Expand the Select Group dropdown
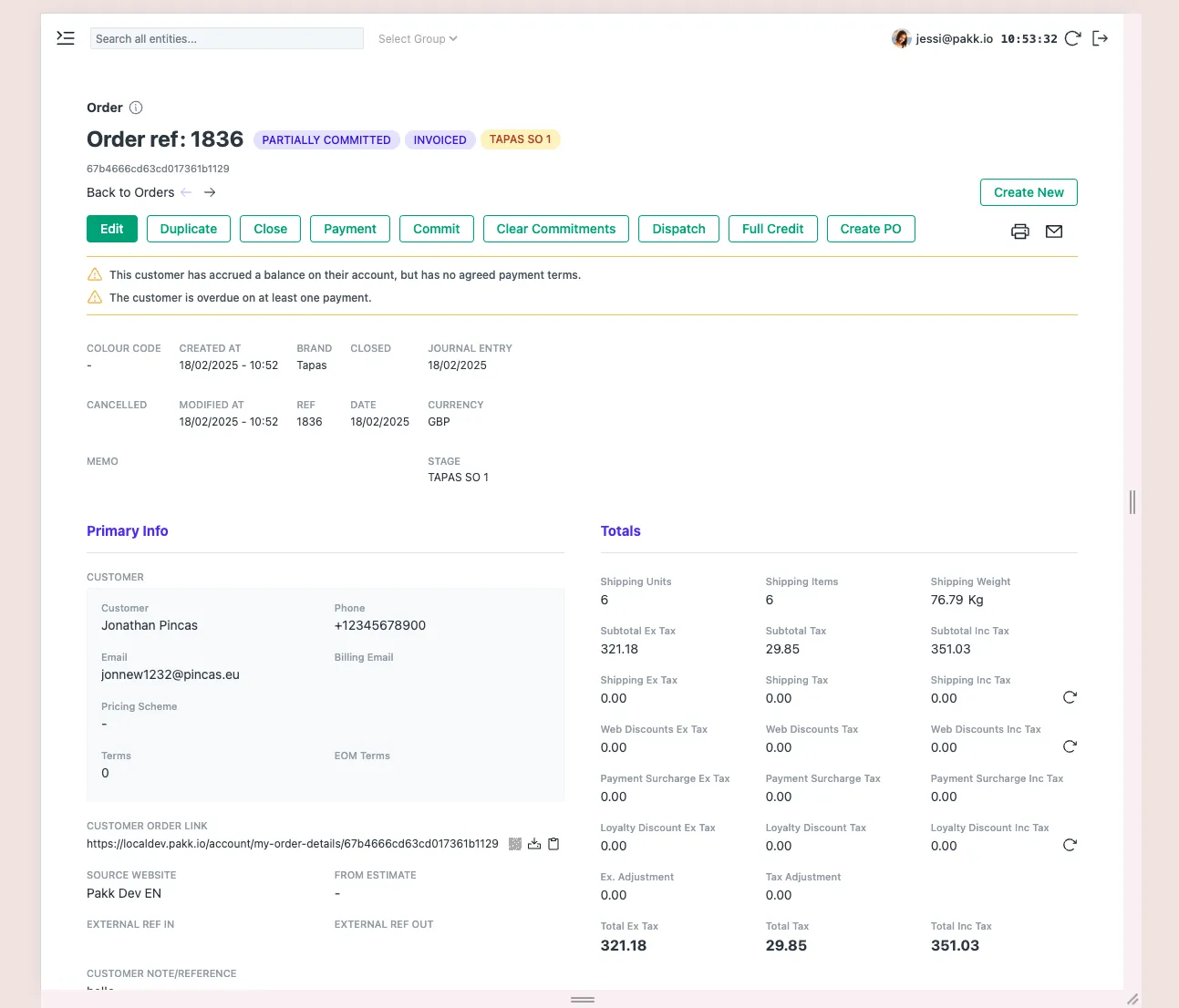1179x1008 pixels. tap(418, 39)
